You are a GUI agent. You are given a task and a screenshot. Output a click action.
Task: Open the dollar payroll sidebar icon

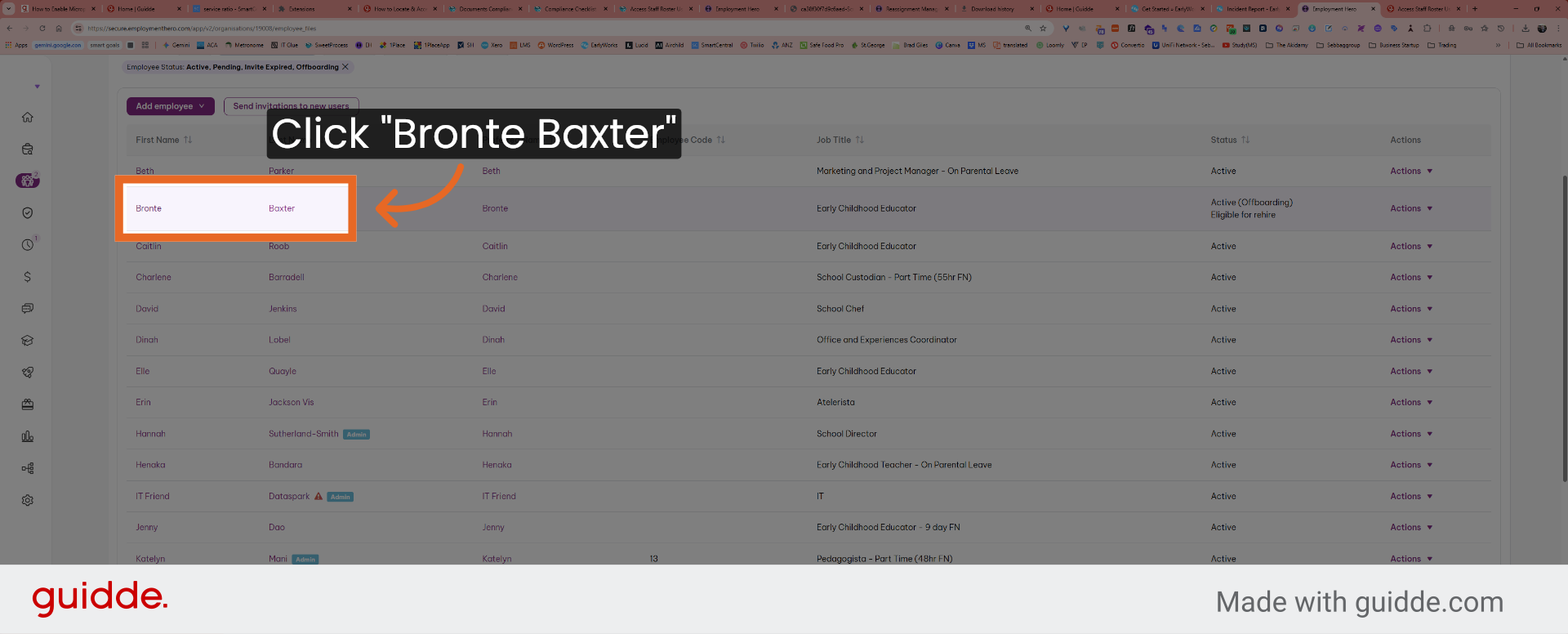click(27, 277)
